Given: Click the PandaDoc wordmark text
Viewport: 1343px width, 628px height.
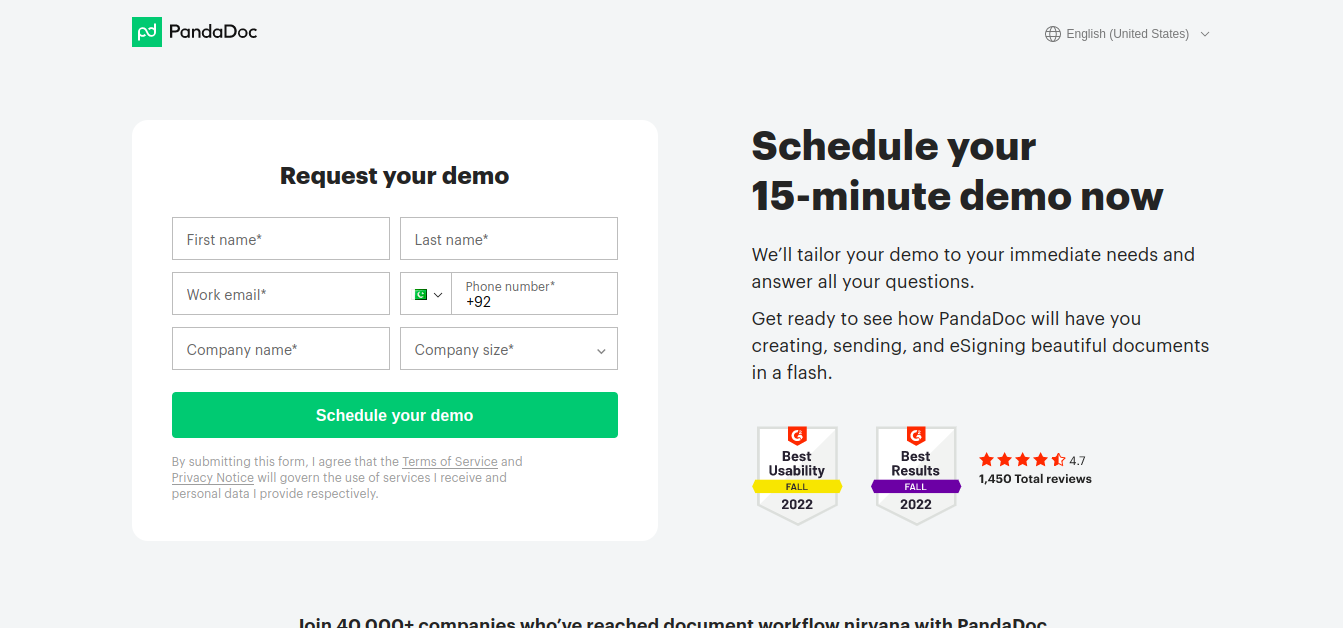Looking at the screenshot, I should (213, 32).
